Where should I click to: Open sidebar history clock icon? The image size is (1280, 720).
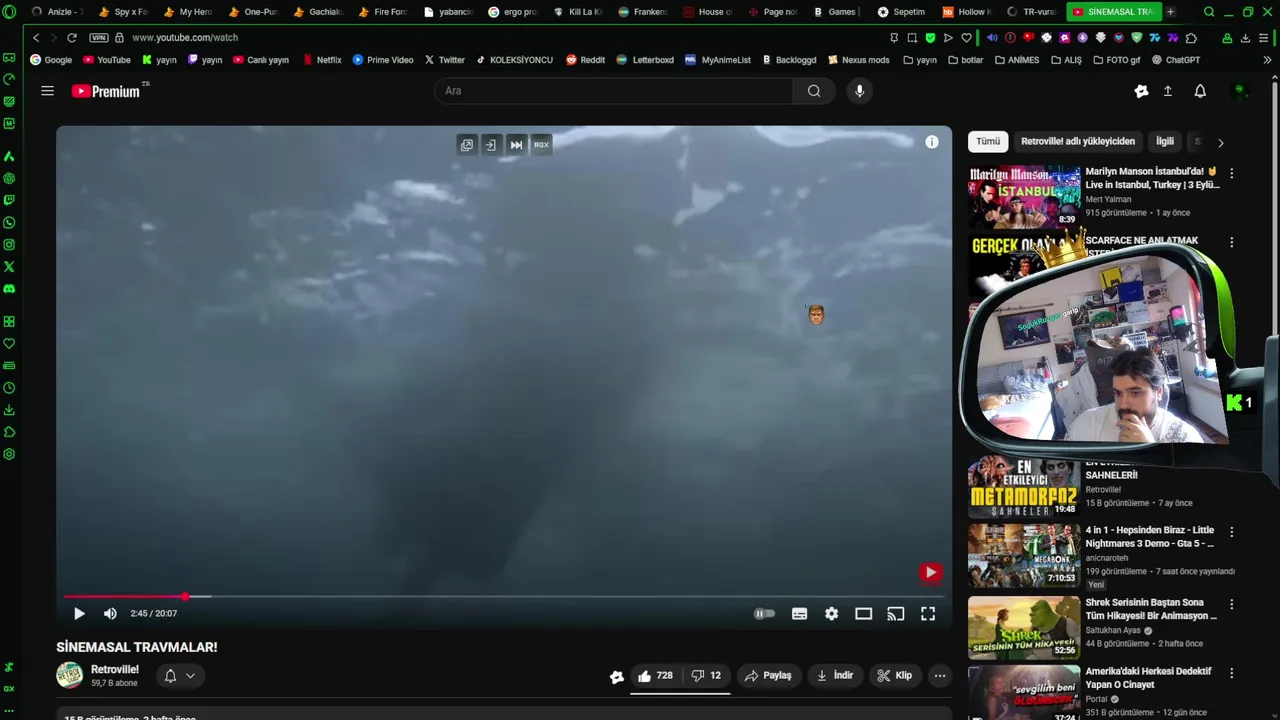(x=9, y=388)
